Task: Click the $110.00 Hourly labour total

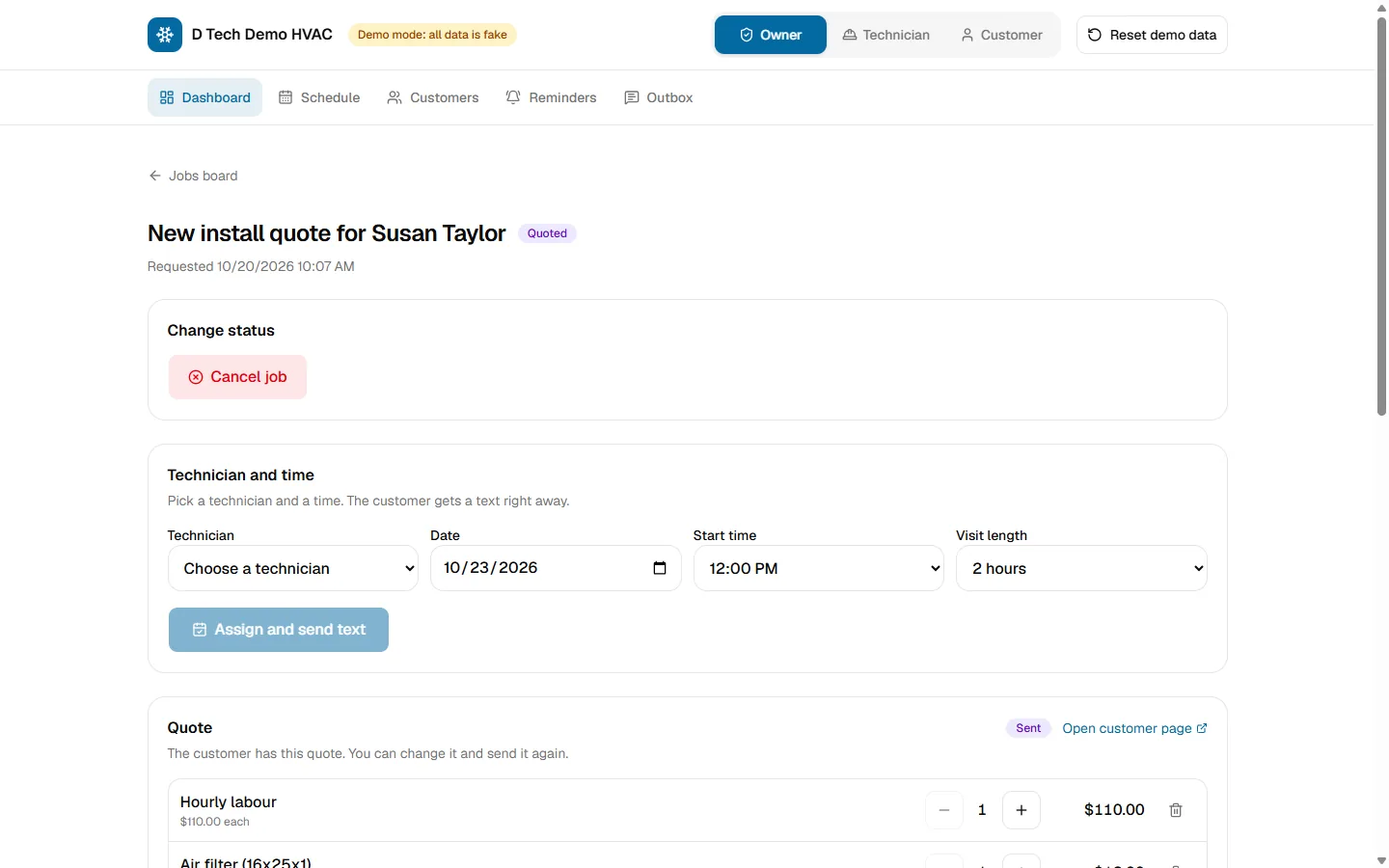Action: point(1114,810)
